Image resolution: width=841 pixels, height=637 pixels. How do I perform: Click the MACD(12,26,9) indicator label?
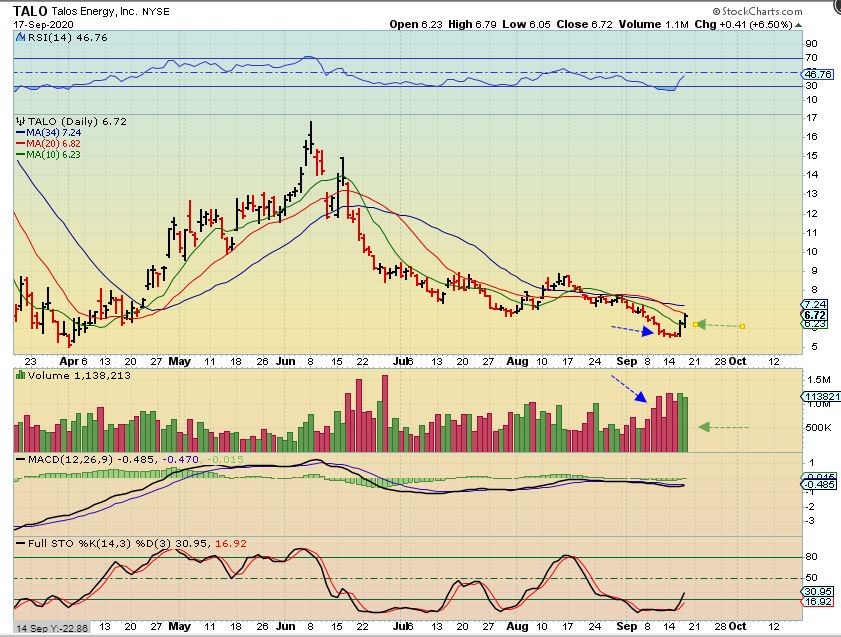55,457
